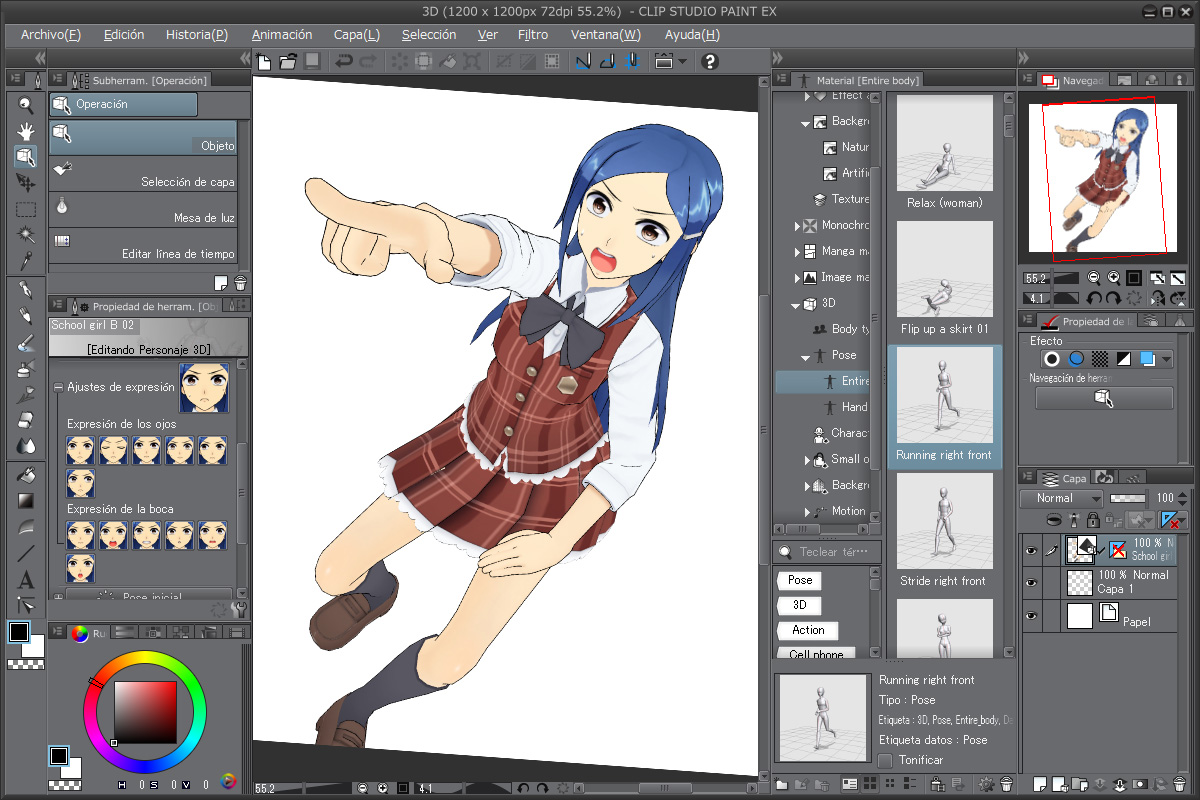
Task: Expand the Motion tree folder
Action: pyautogui.click(x=808, y=511)
